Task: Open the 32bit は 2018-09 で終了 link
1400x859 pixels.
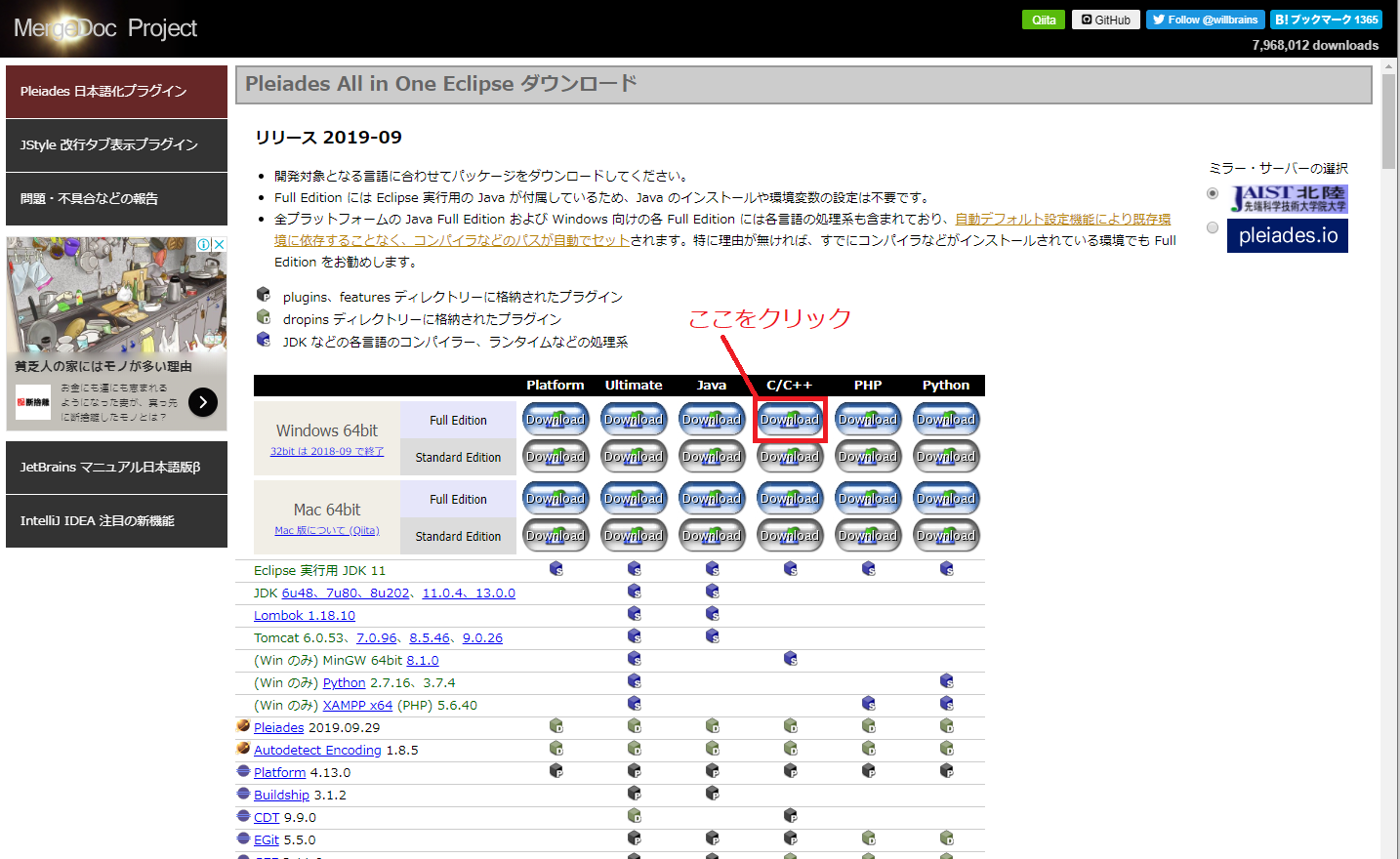Action: [x=327, y=451]
